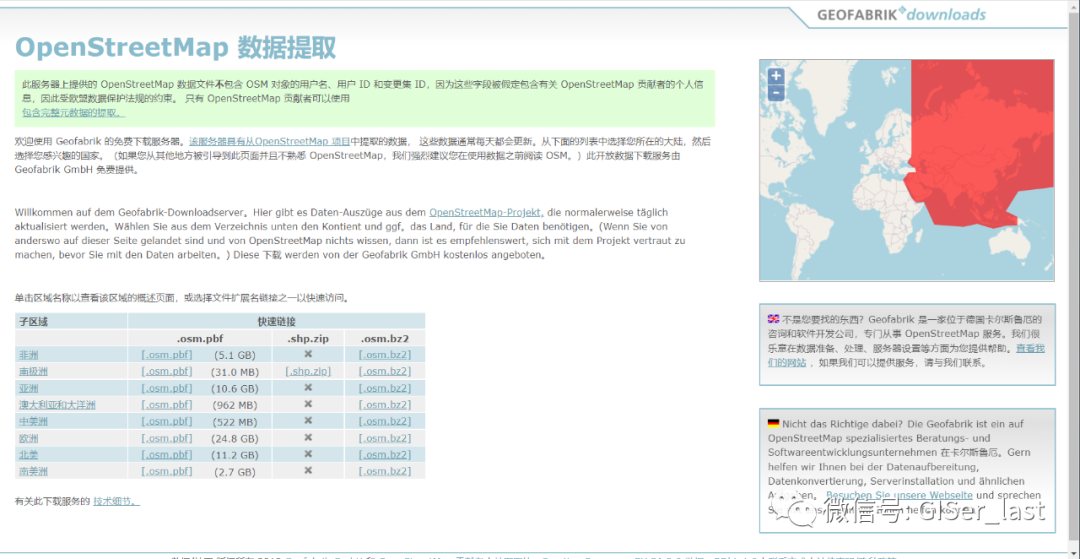Open the 亚洲 subregion page
The width and height of the screenshot is (1080, 559).
29,388
